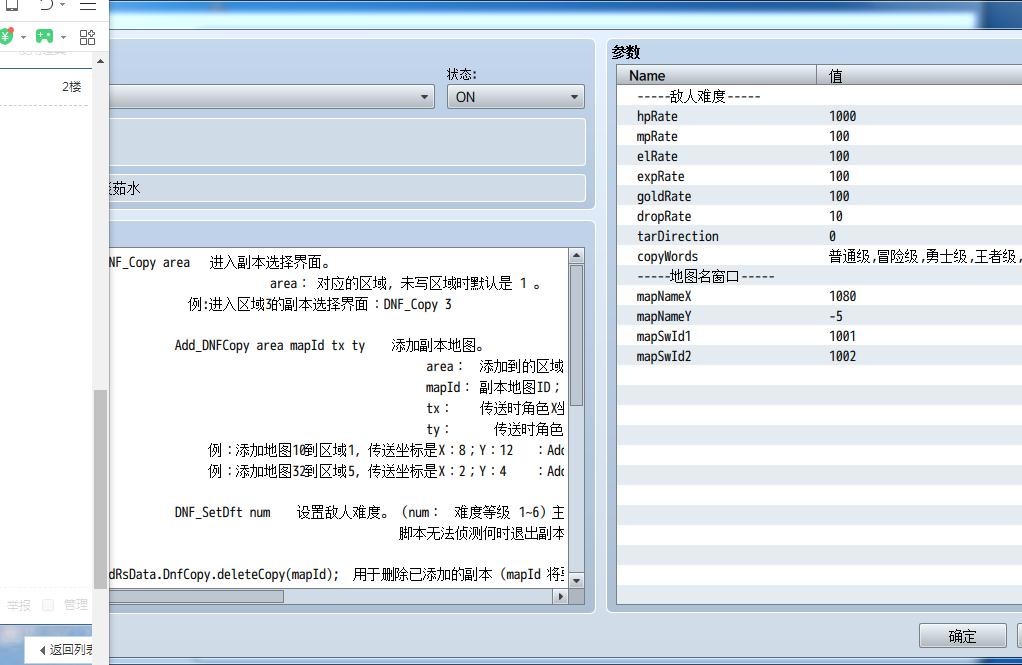The height and width of the screenshot is (665, 1022).
Task: Select the dropRate value 10
Action: click(x=836, y=216)
